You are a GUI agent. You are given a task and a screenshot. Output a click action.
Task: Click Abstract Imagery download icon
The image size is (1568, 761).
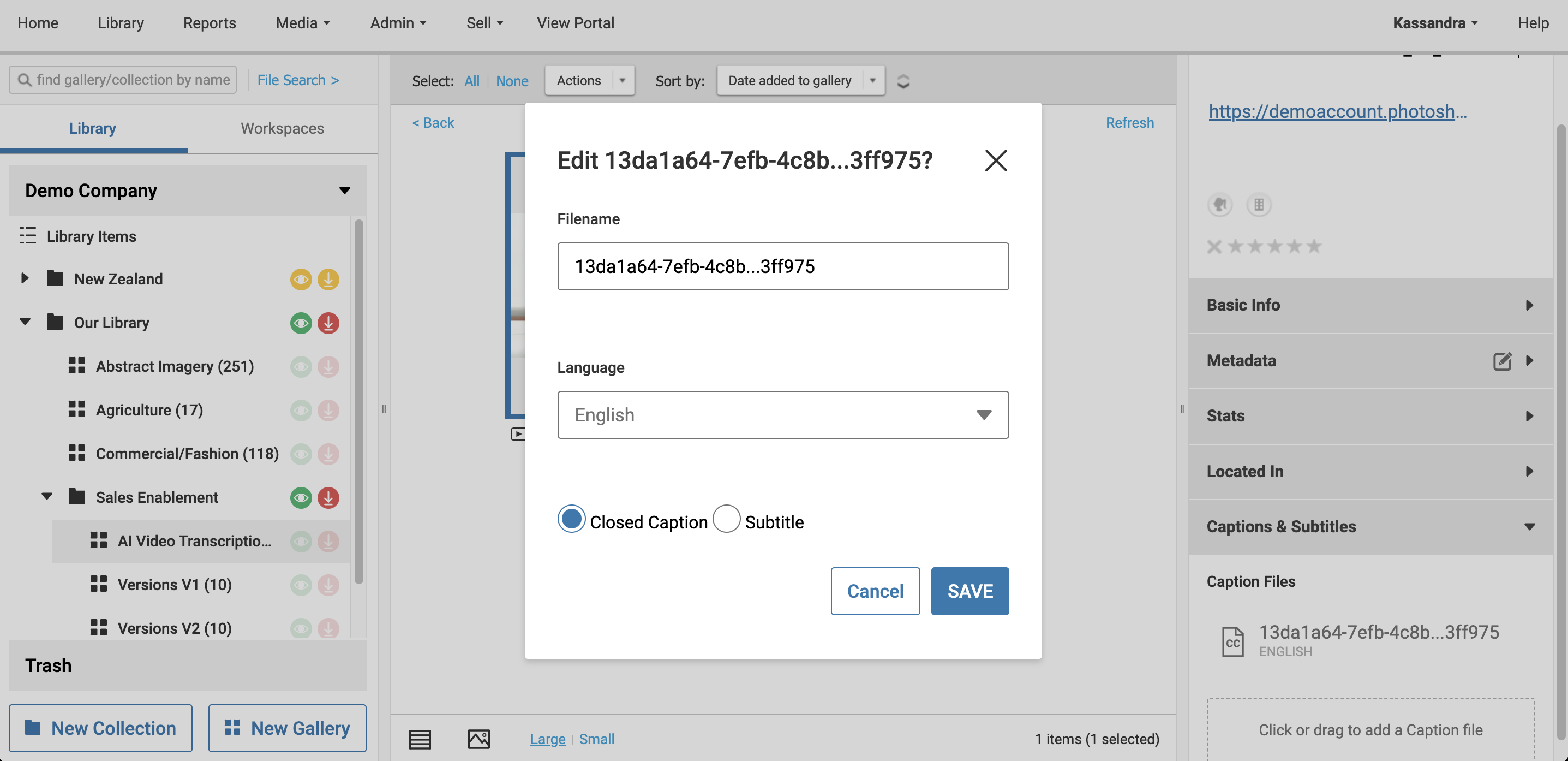[x=328, y=367]
